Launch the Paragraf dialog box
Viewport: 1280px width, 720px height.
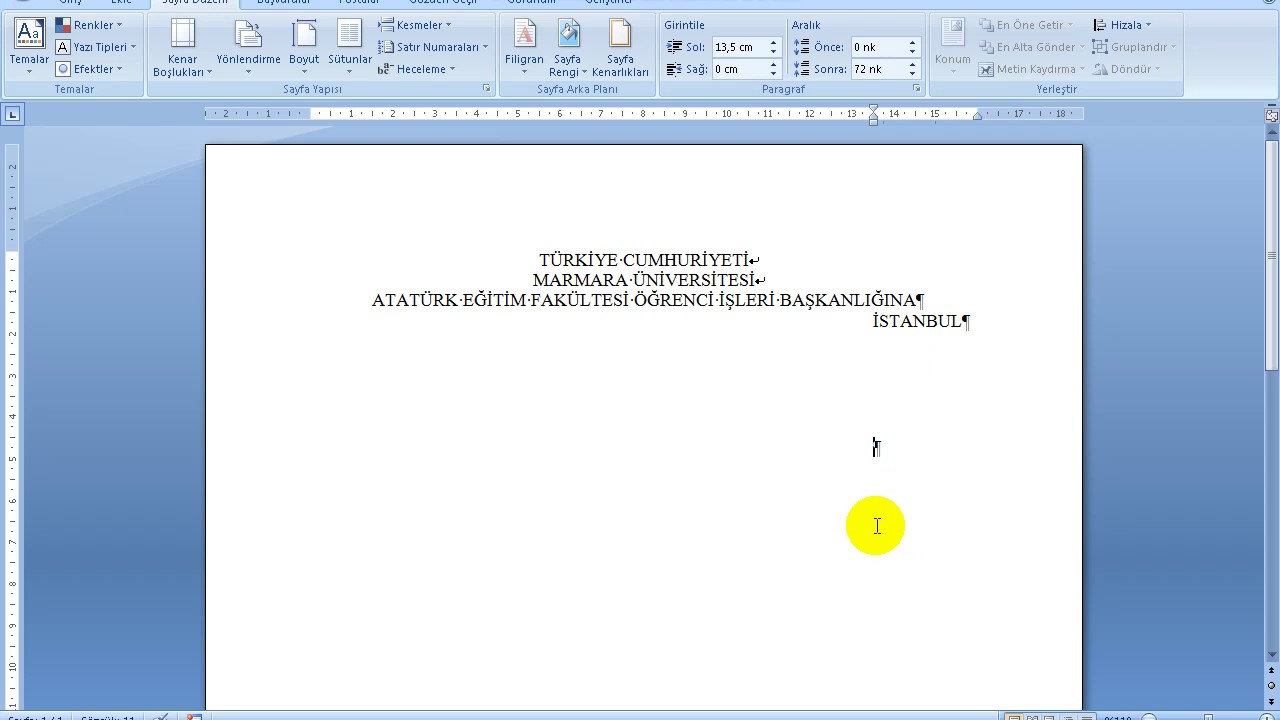pos(917,89)
